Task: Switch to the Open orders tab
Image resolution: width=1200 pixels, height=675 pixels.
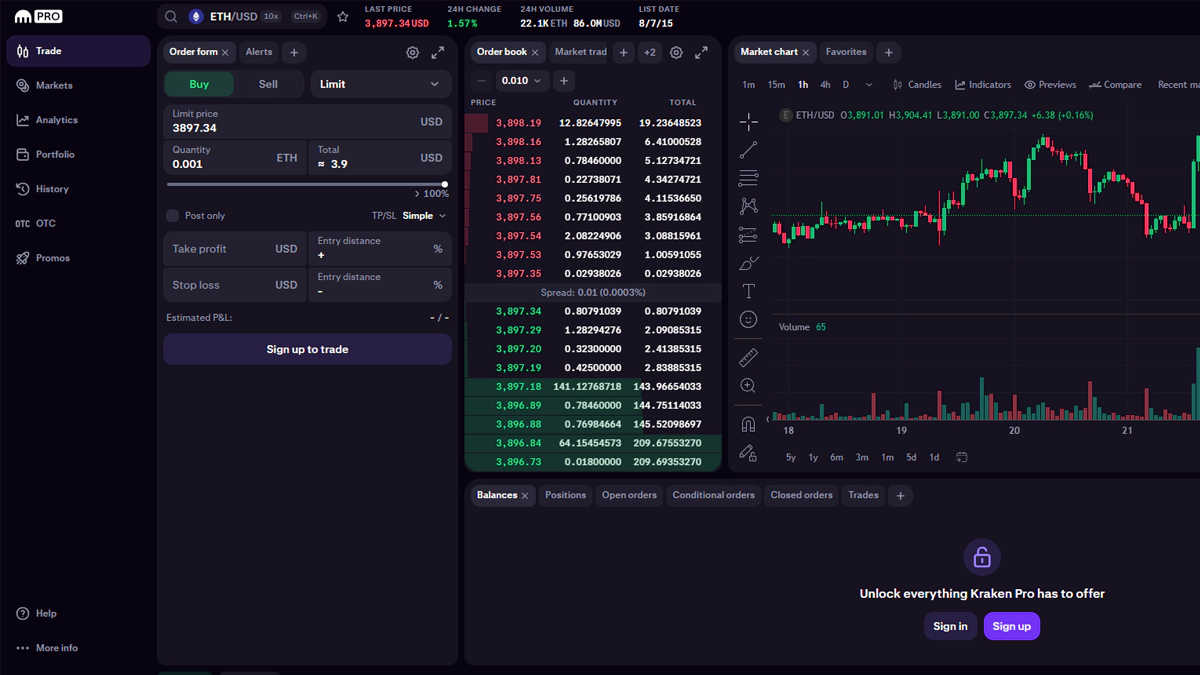Action: click(x=629, y=495)
